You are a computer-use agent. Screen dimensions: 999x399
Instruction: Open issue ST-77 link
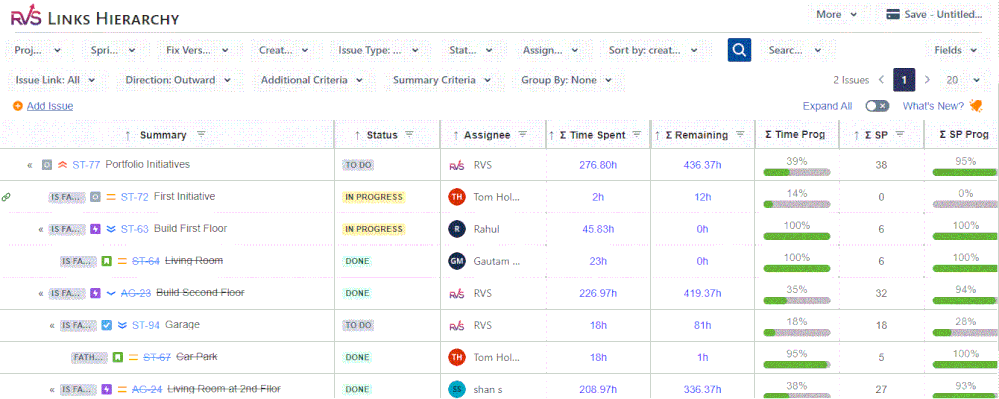[x=86, y=164]
